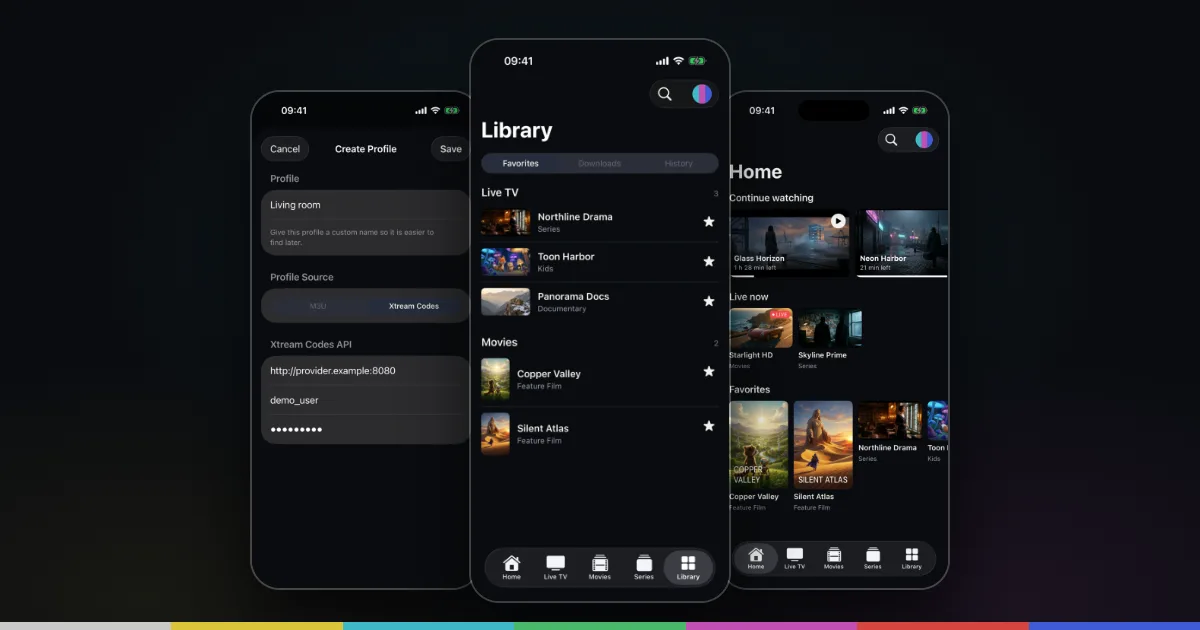Open Toon Harbor thumbnail in Library list
This screenshot has height=630, width=1200.
tap(505, 262)
